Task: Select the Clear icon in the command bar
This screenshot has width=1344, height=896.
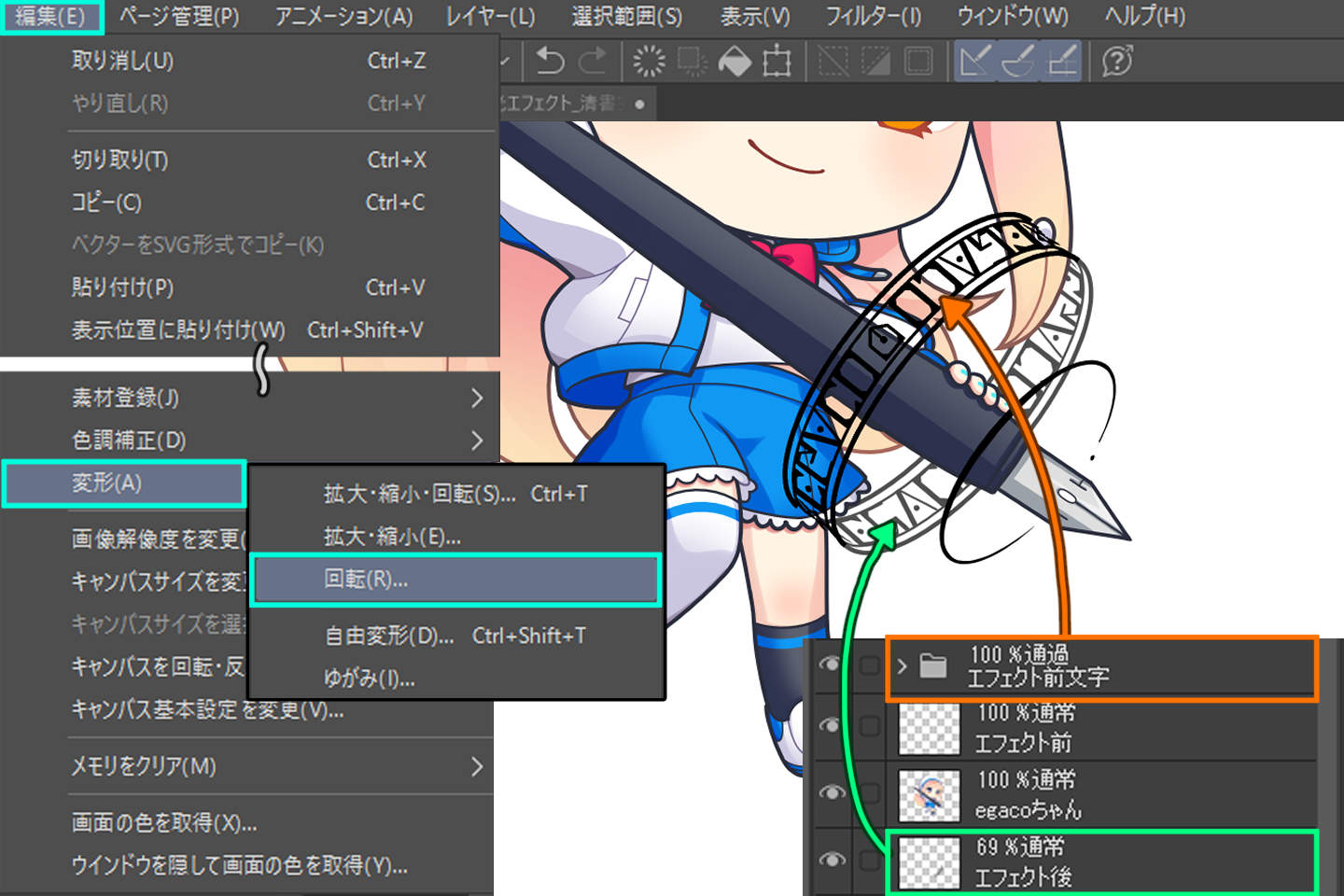Action: click(x=649, y=61)
